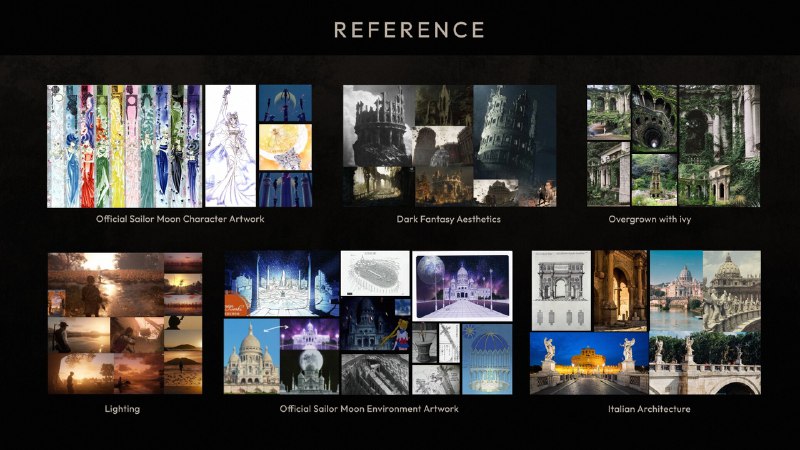Select the large ivy ruins with white columns image
Viewport: 800px width, 450px height.
[719, 146]
